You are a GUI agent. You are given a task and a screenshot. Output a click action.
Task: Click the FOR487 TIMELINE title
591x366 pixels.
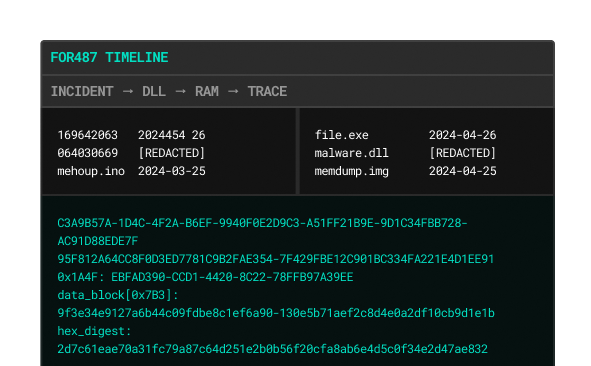point(109,58)
